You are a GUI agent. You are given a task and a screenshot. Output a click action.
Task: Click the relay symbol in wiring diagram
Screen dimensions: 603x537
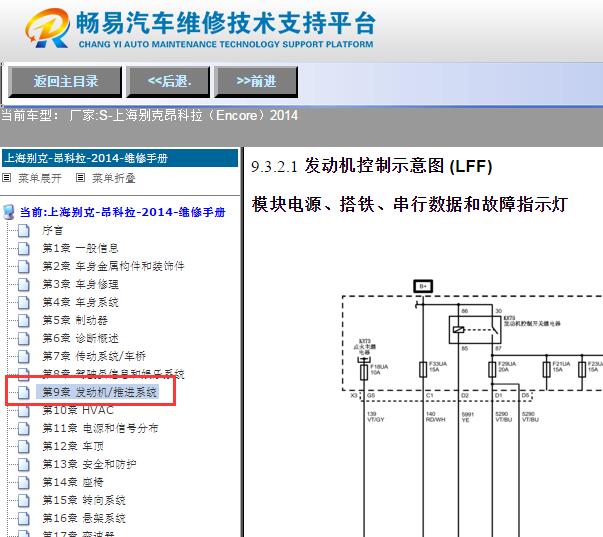(475, 330)
